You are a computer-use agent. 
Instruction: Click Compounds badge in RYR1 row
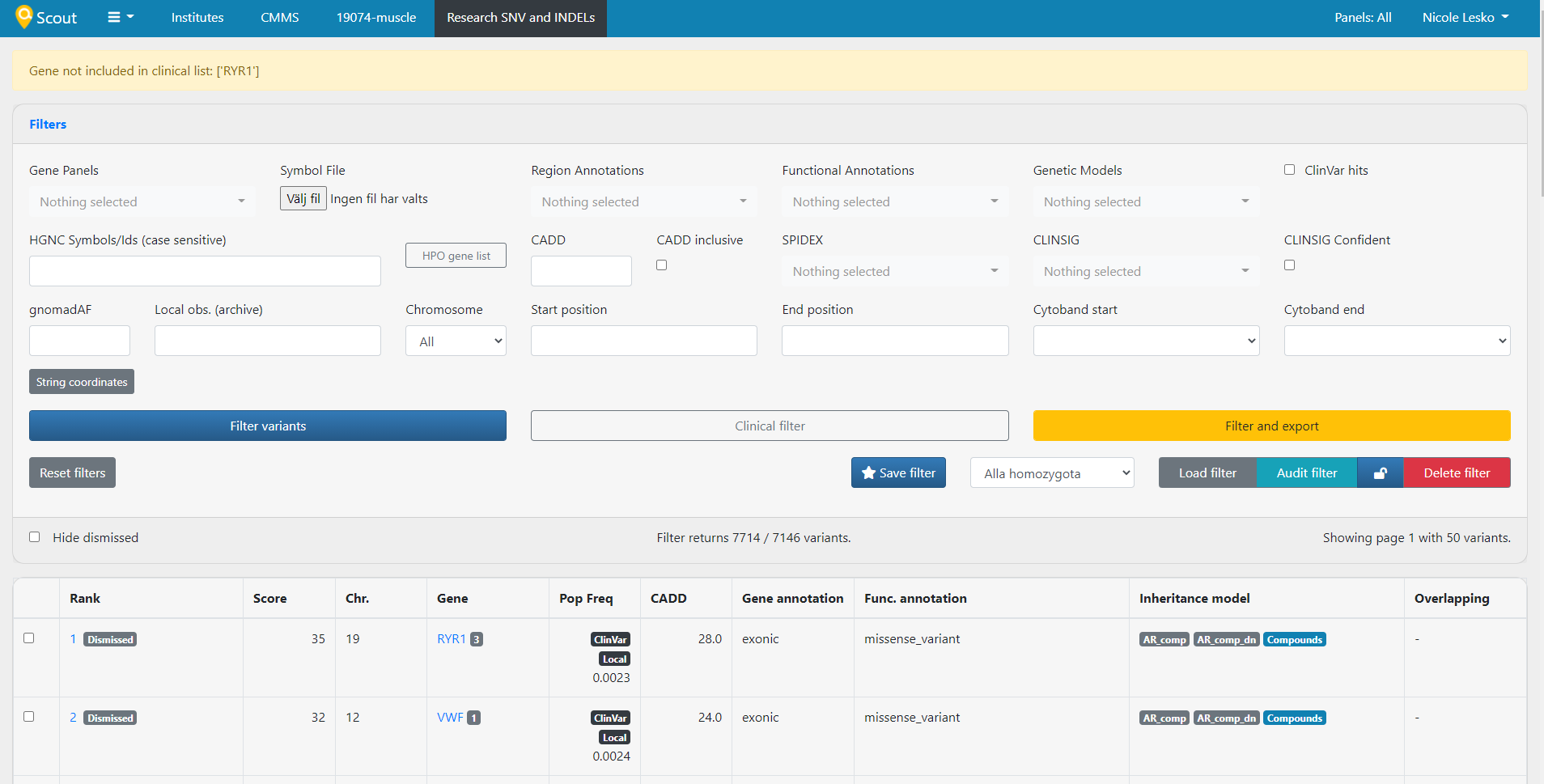[1294, 639]
